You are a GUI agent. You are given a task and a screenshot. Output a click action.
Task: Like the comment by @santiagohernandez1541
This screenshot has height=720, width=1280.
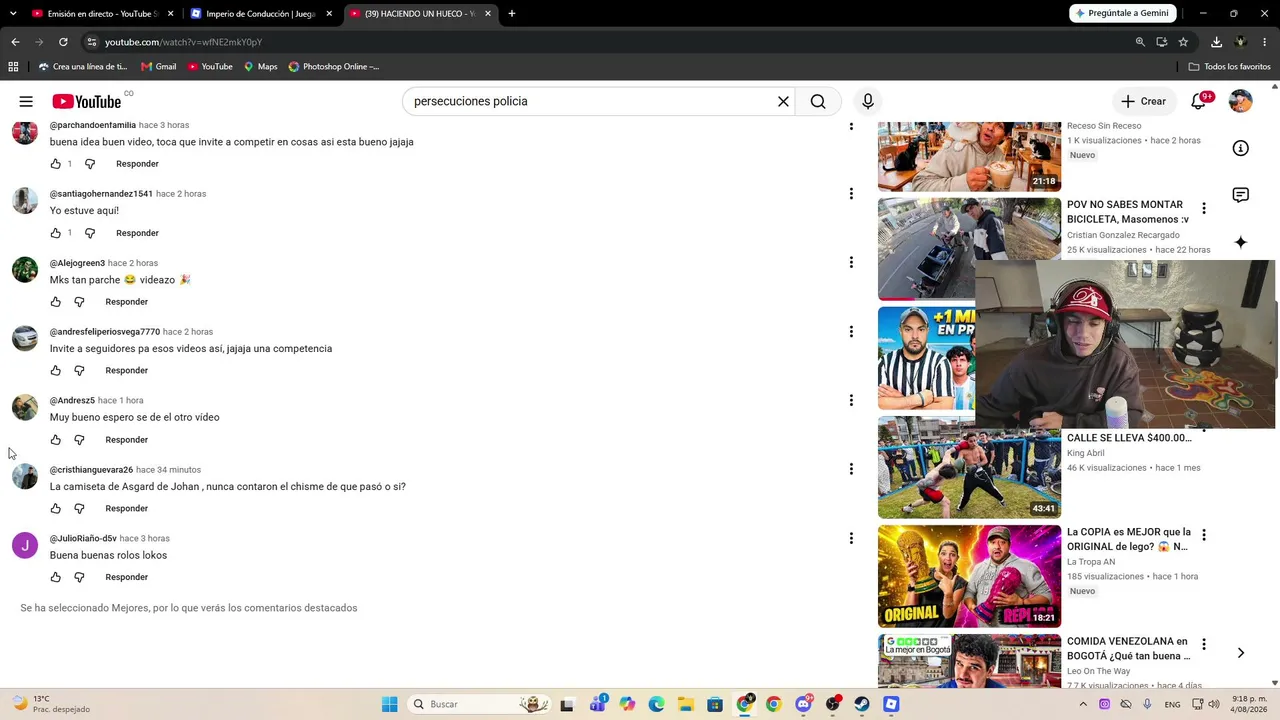point(56,233)
